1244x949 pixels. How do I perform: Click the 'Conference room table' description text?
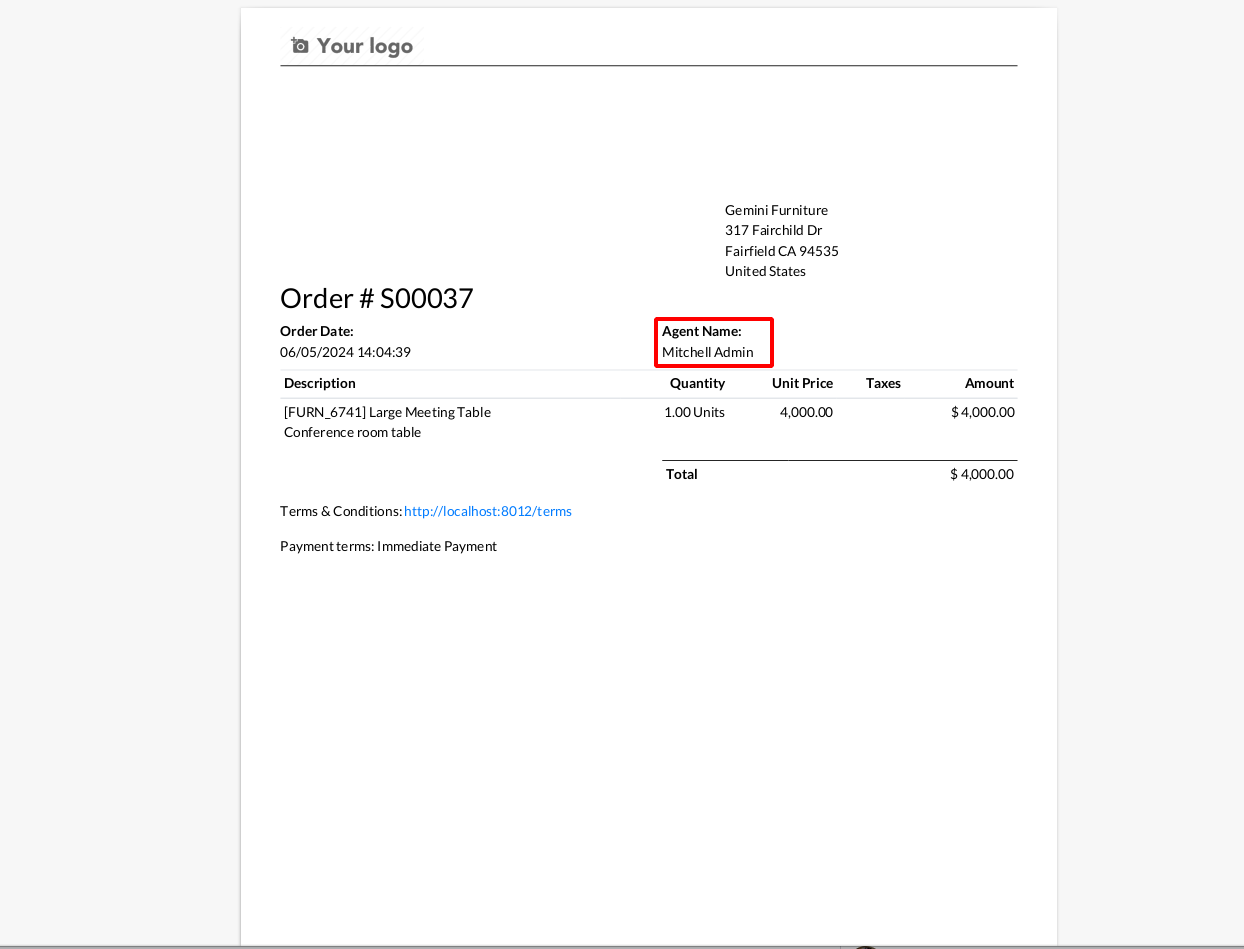coord(352,432)
